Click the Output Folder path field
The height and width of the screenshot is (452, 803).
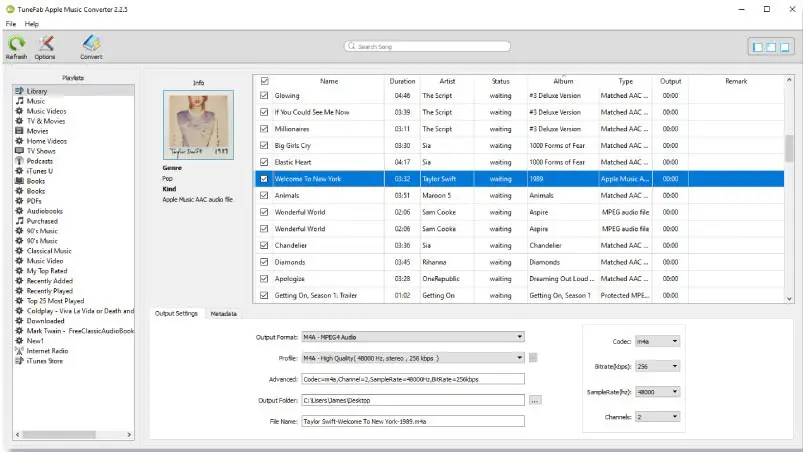click(413, 400)
